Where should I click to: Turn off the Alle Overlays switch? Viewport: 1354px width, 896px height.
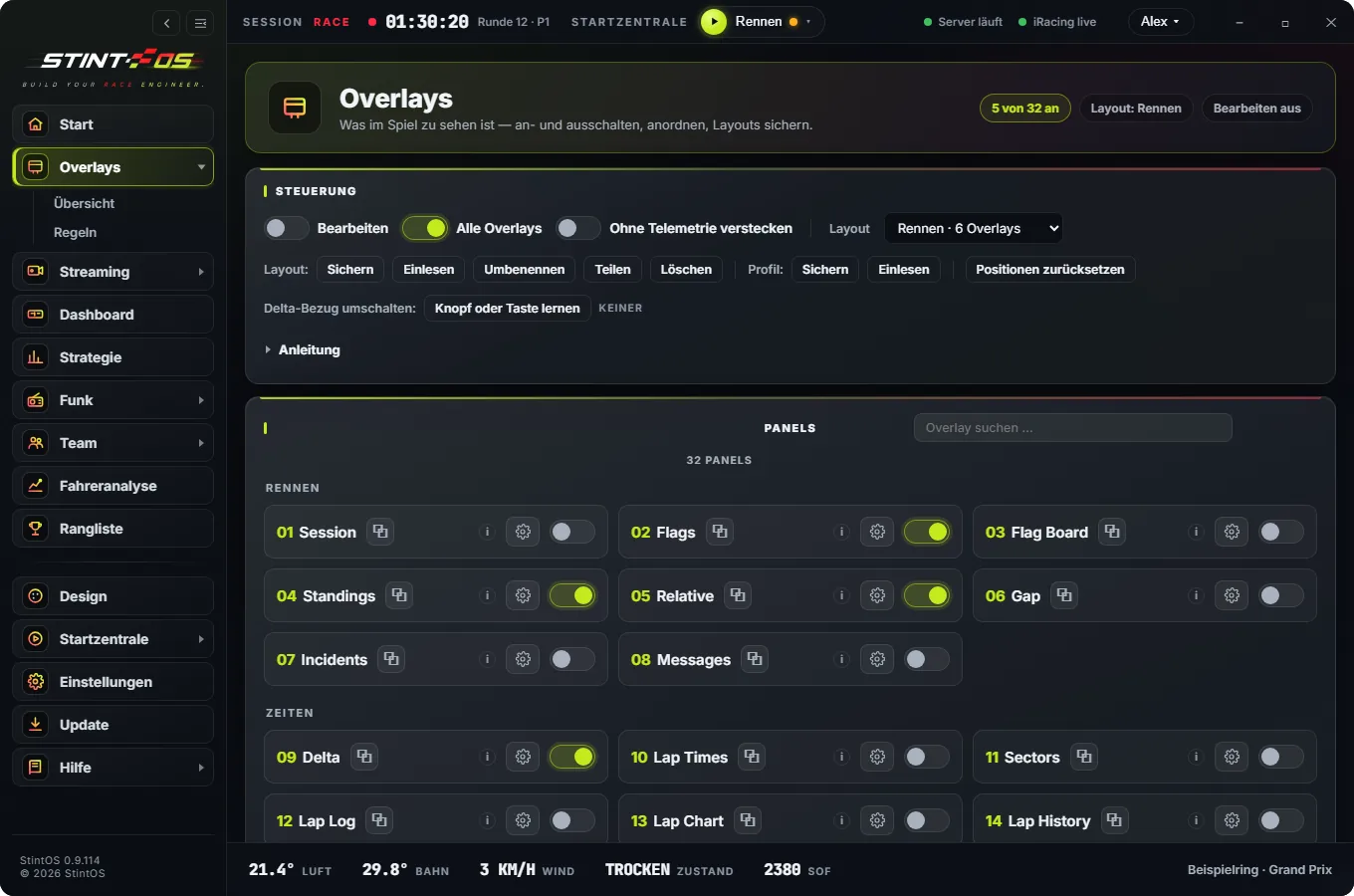tap(425, 228)
